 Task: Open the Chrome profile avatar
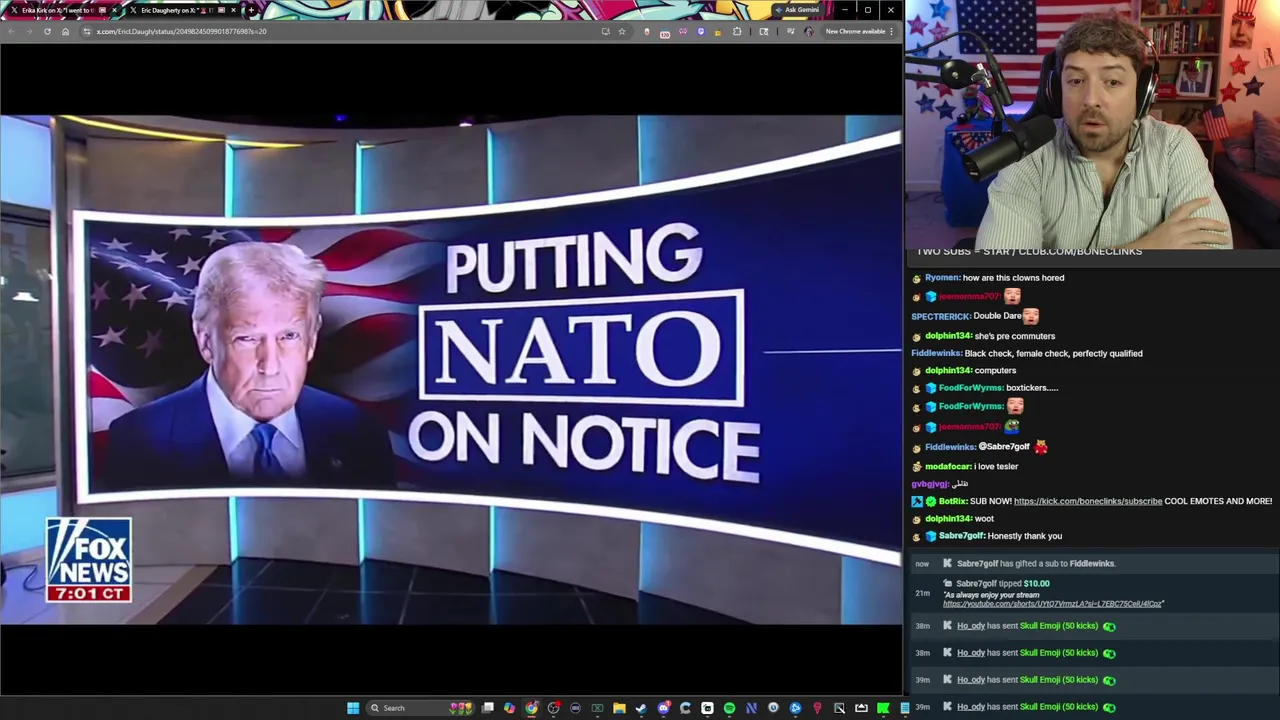(808, 31)
